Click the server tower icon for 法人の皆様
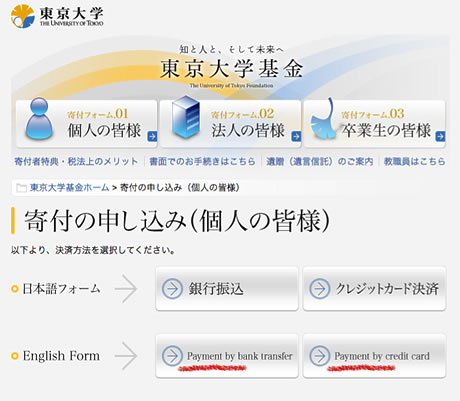This screenshot has width=460, height=401. 186,117
